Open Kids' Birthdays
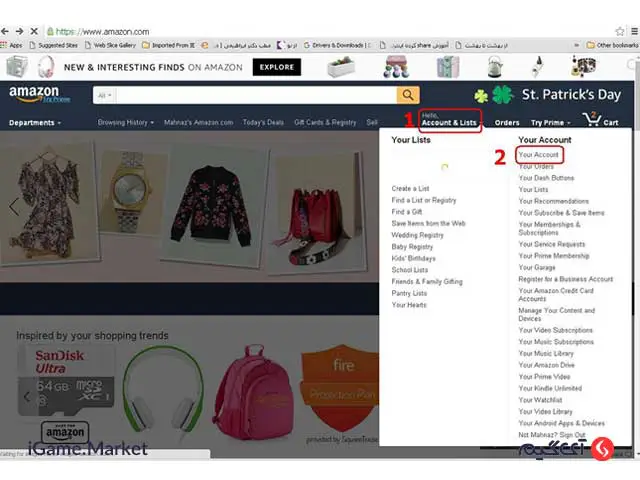Screen dimensions: 640x480 tap(413, 258)
